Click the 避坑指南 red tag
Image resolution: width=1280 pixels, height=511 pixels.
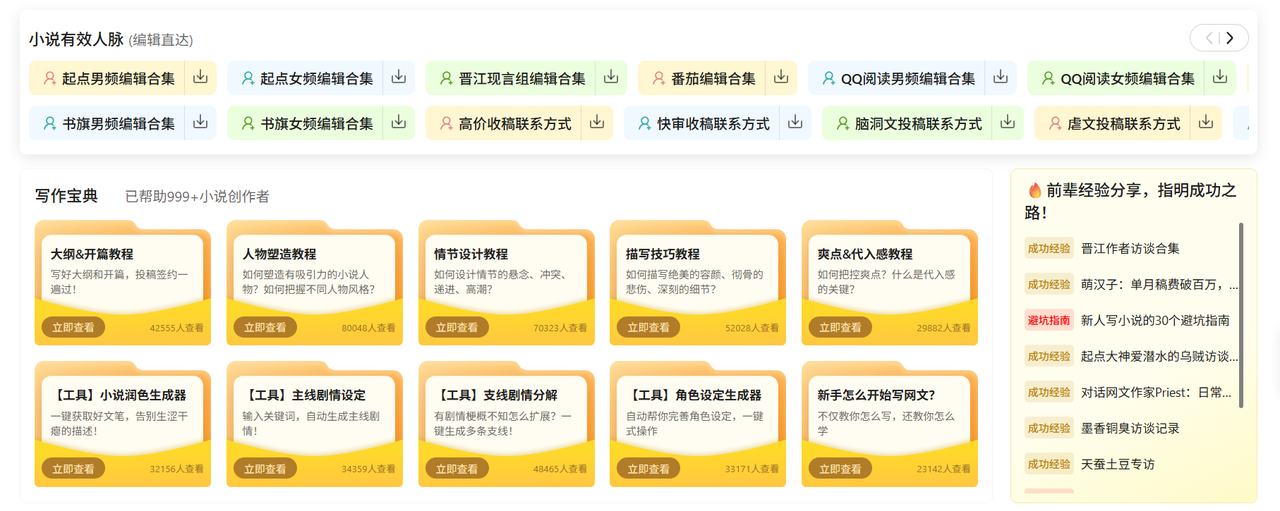coord(1049,321)
